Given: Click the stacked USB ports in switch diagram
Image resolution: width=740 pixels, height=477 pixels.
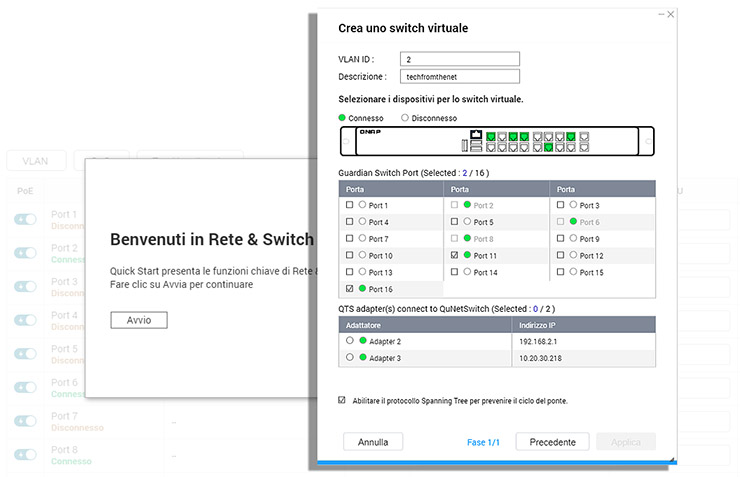Looking at the screenshot, I should coord(476,147).
